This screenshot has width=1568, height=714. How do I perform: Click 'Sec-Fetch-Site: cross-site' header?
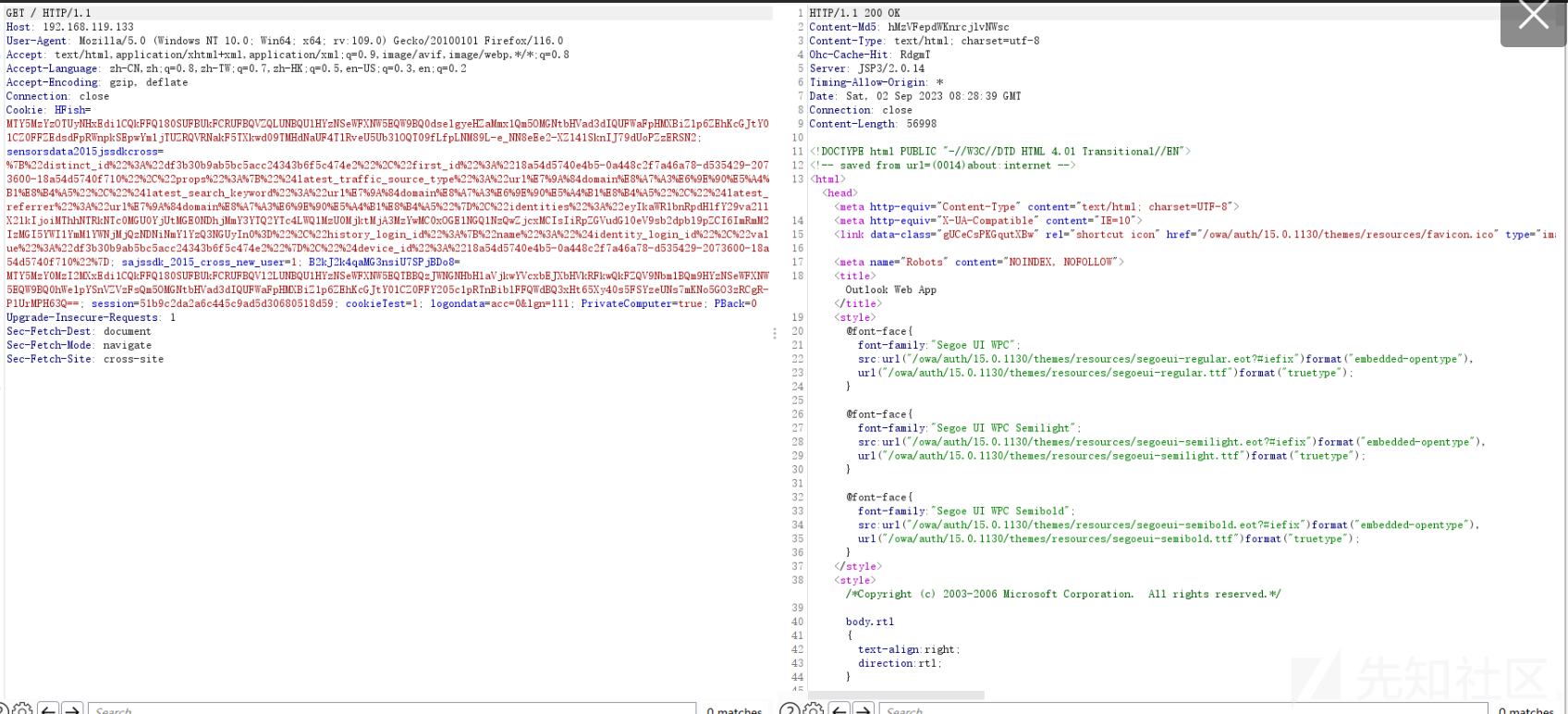coord(84,359)
